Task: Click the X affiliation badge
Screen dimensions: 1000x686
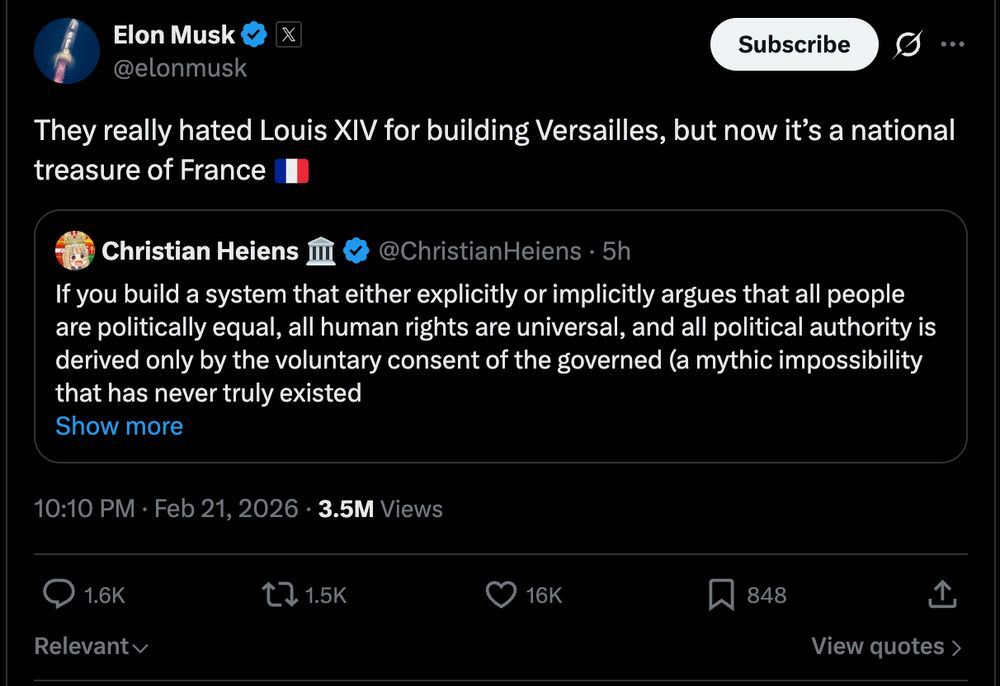Action: (x=288, y=35)
